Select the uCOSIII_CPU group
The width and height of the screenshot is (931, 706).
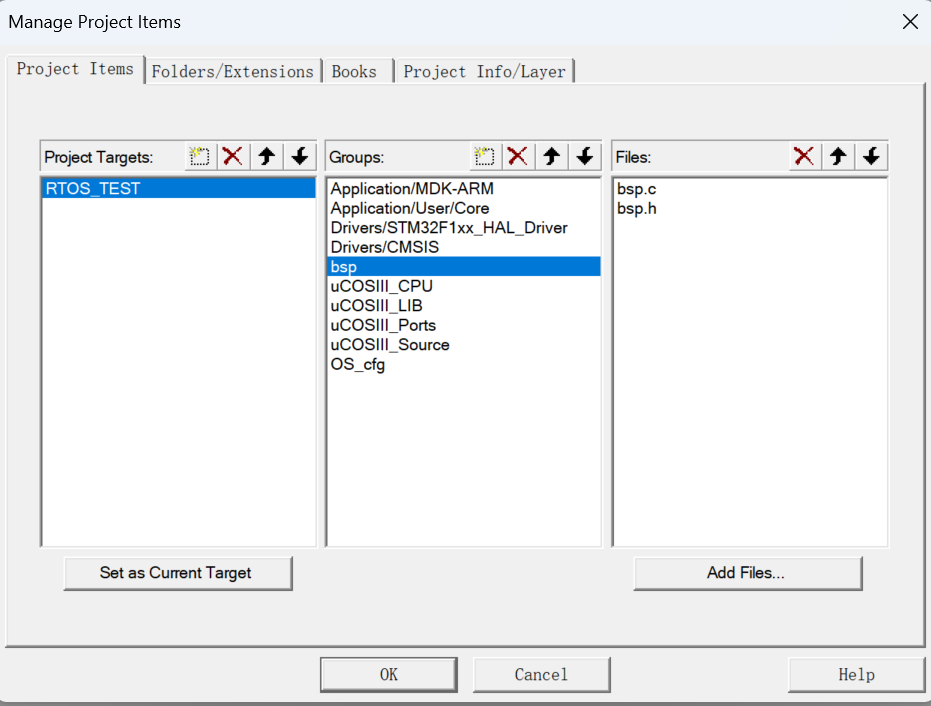pyautogui.click(x=464, y=286)
